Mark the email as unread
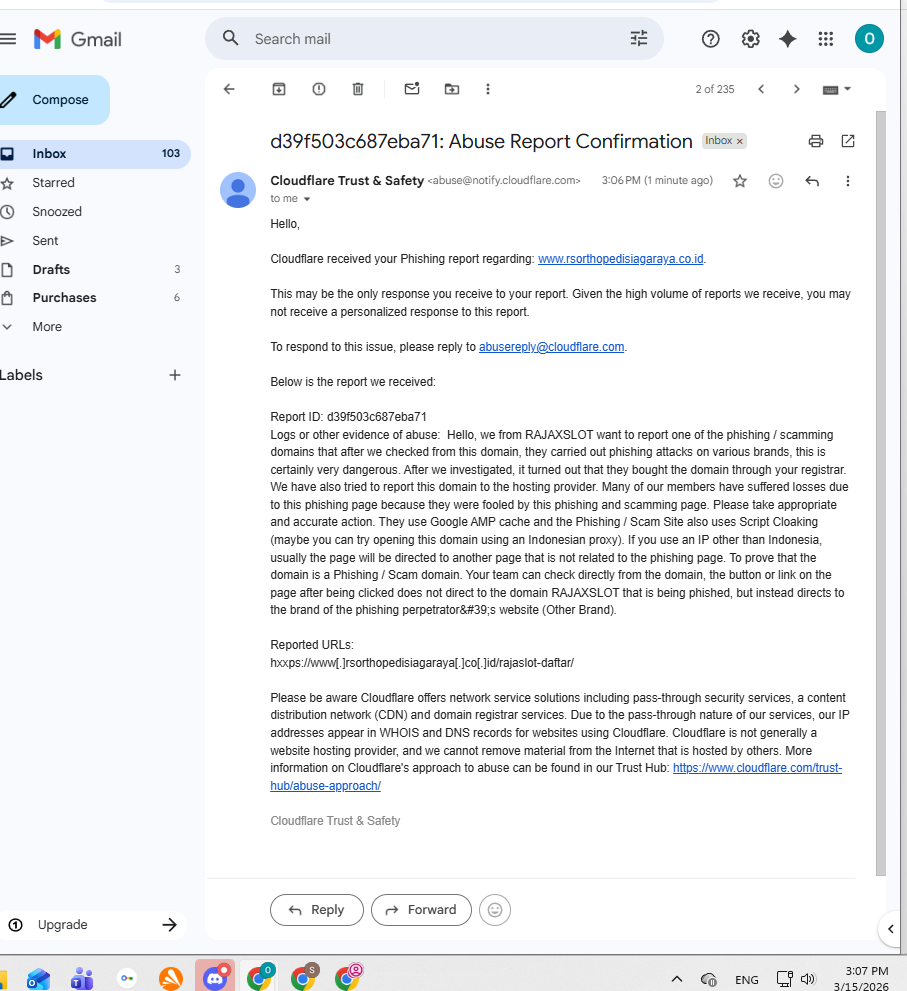This screenshot has width=907, height=991. pos(412,88)
